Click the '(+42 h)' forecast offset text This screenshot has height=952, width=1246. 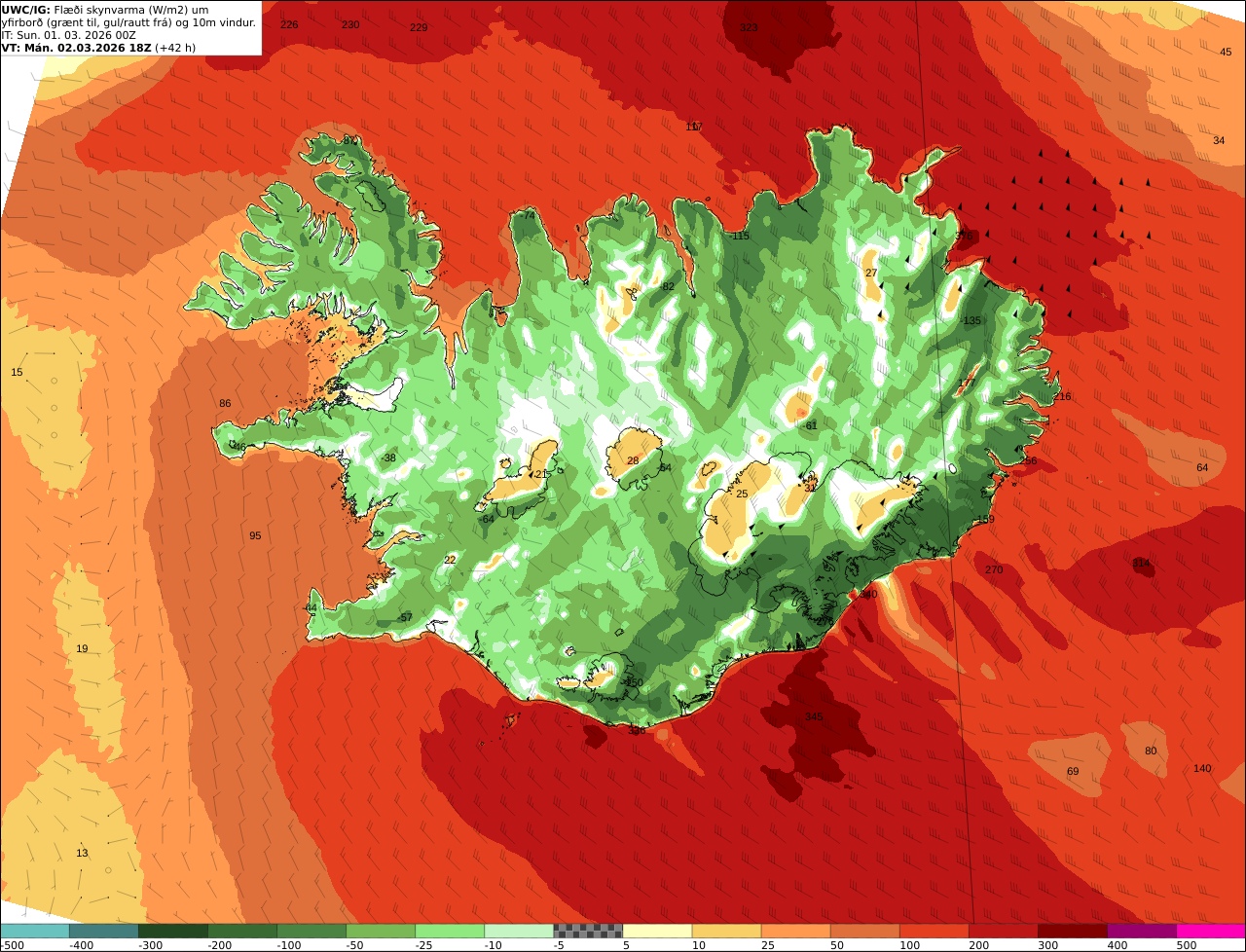coord(175,48)
